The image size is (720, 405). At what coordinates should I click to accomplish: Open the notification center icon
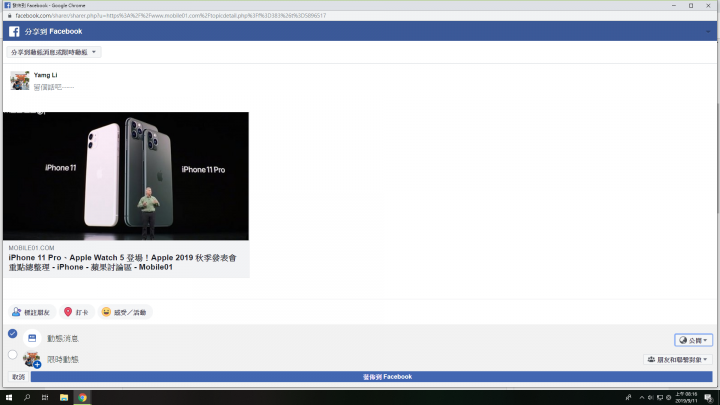click(x=709, y=398)
